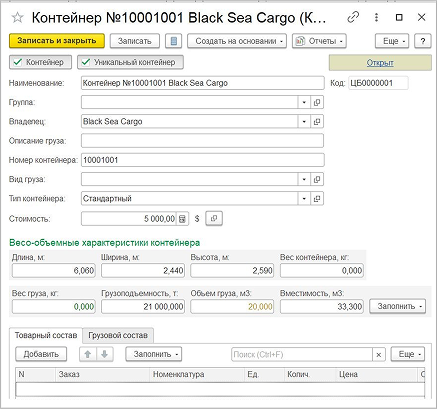
Task: Open the Создать на основании dropdown
Action: pos(237,41)
